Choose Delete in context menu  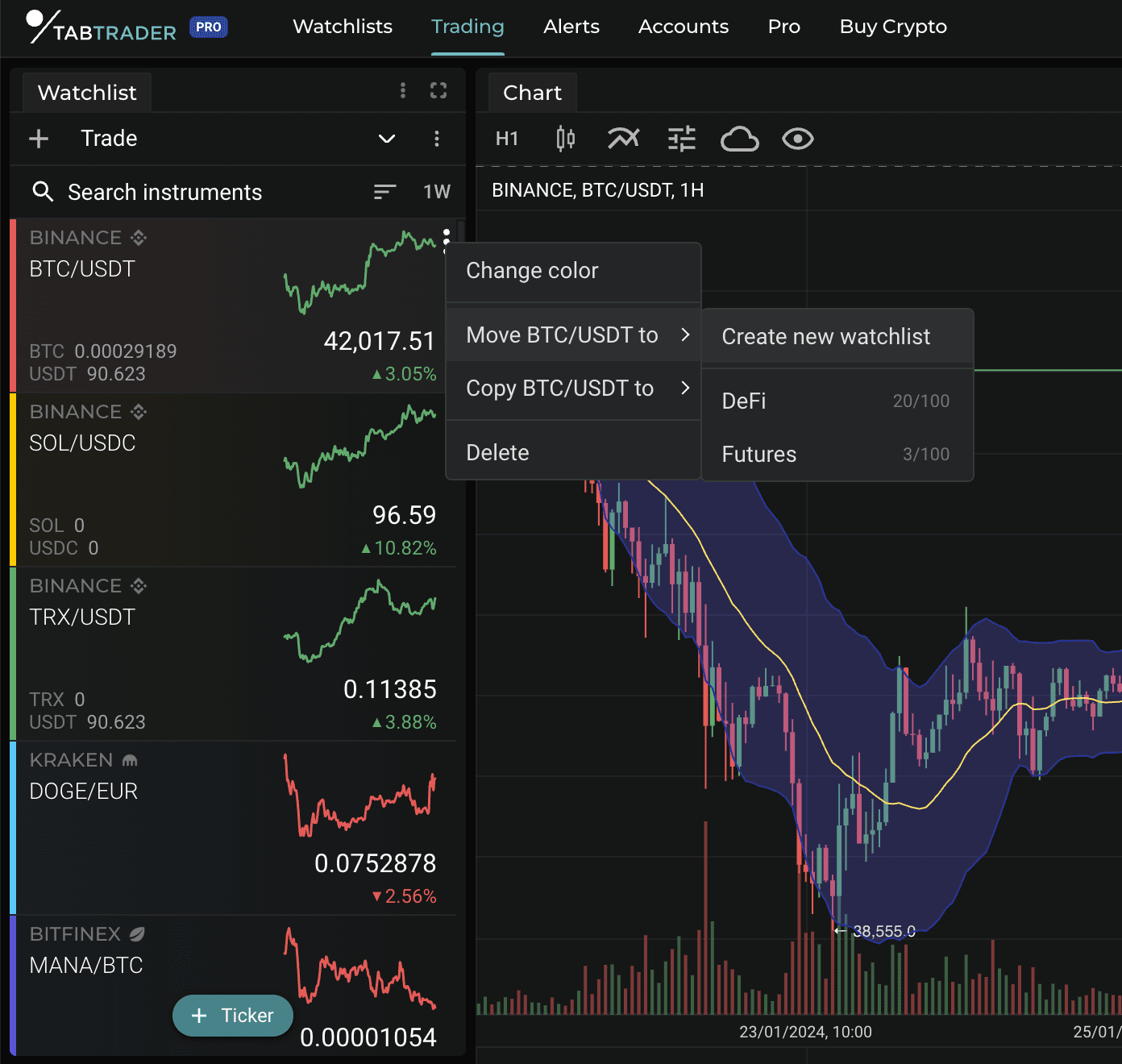click(x=573, y=453)
